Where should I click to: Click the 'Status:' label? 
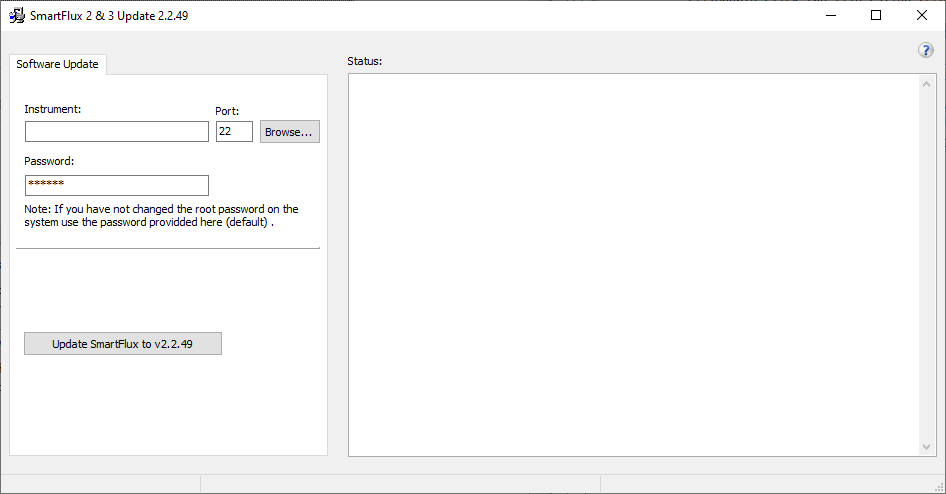(x=364, y=61)
